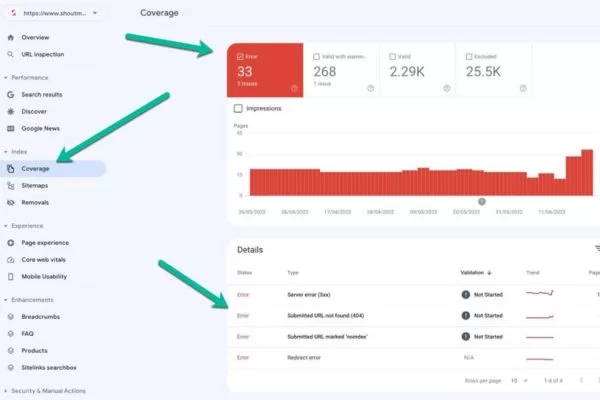Open help icon on the Excluded card
This screenshot has height=400, width=600.
pyautogui.click(x=523, y=88)
